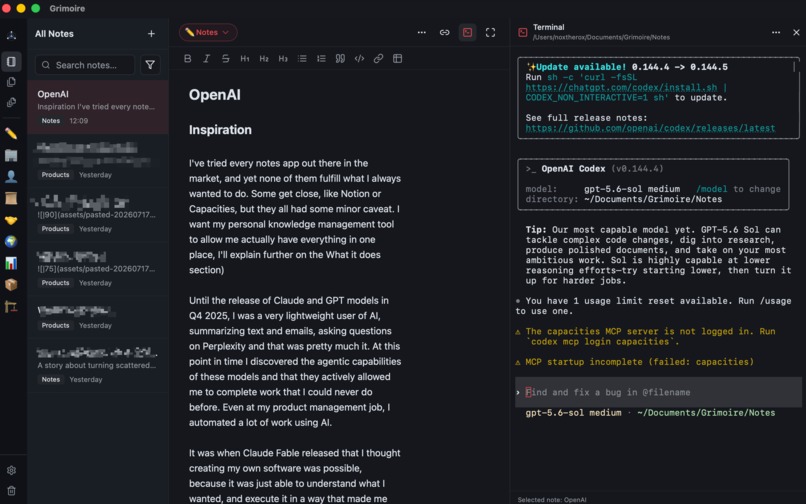Insert a bulleted list
Screen dimensions: 806x504
click(x=302, y=59)
